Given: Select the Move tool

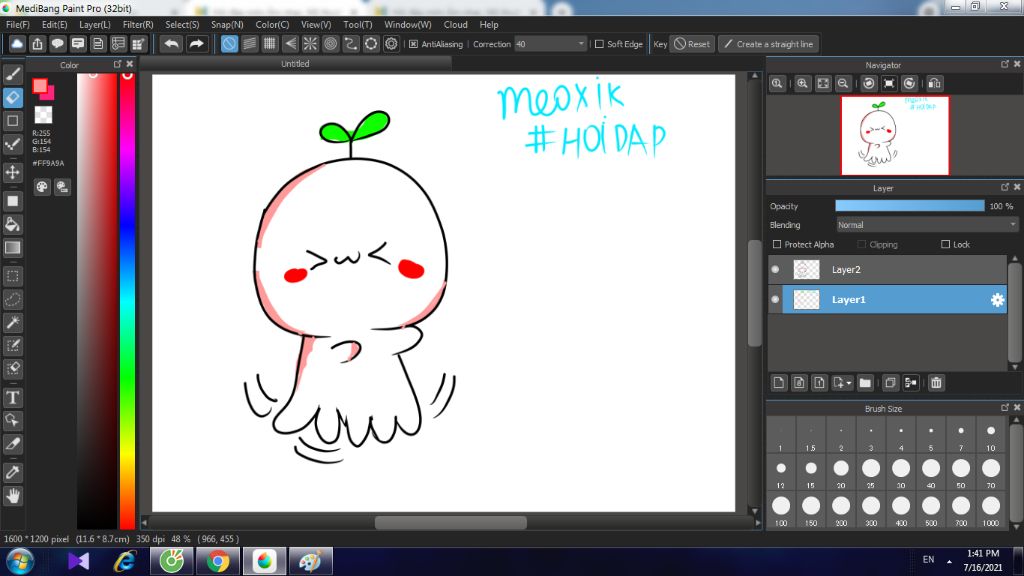Looking at the screenshot, I should tap(13, 172).
